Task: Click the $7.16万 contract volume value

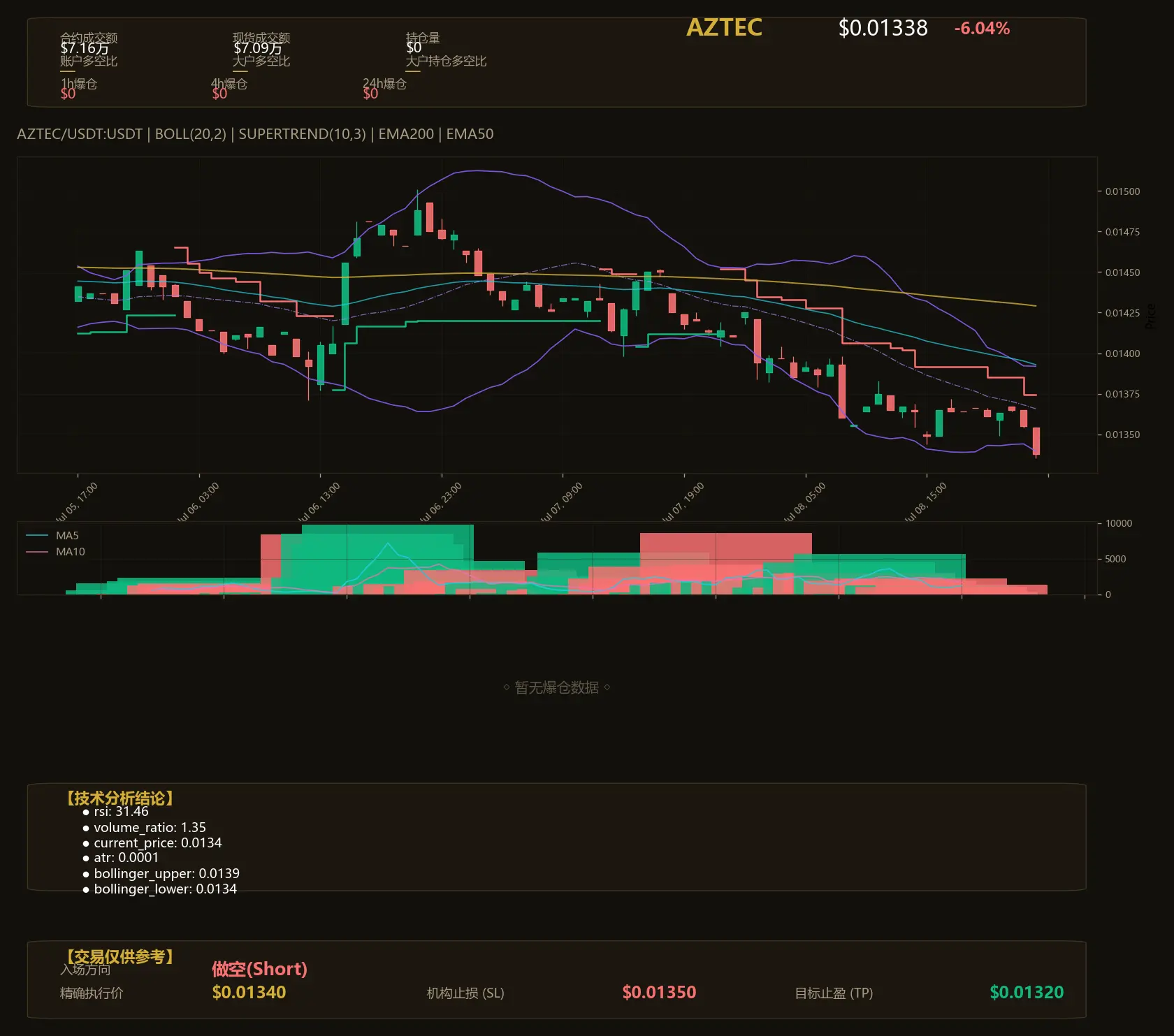Action: (85, 48)
